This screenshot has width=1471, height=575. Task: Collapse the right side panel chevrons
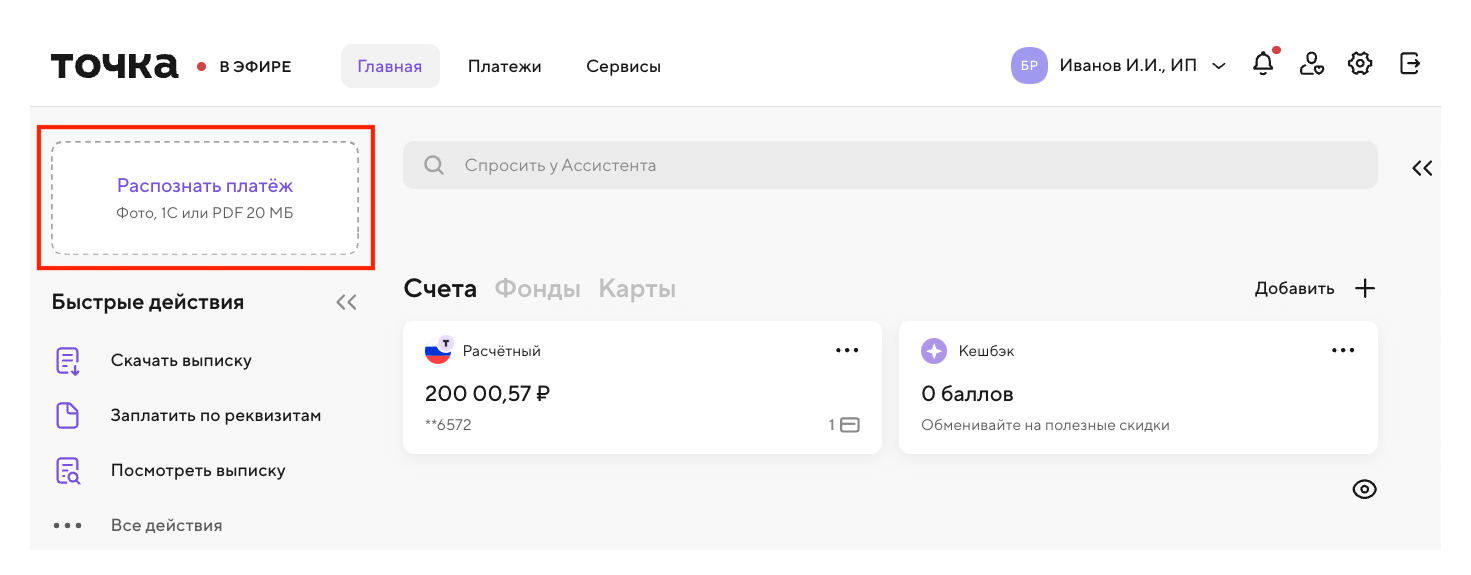tap(1422, 168)
